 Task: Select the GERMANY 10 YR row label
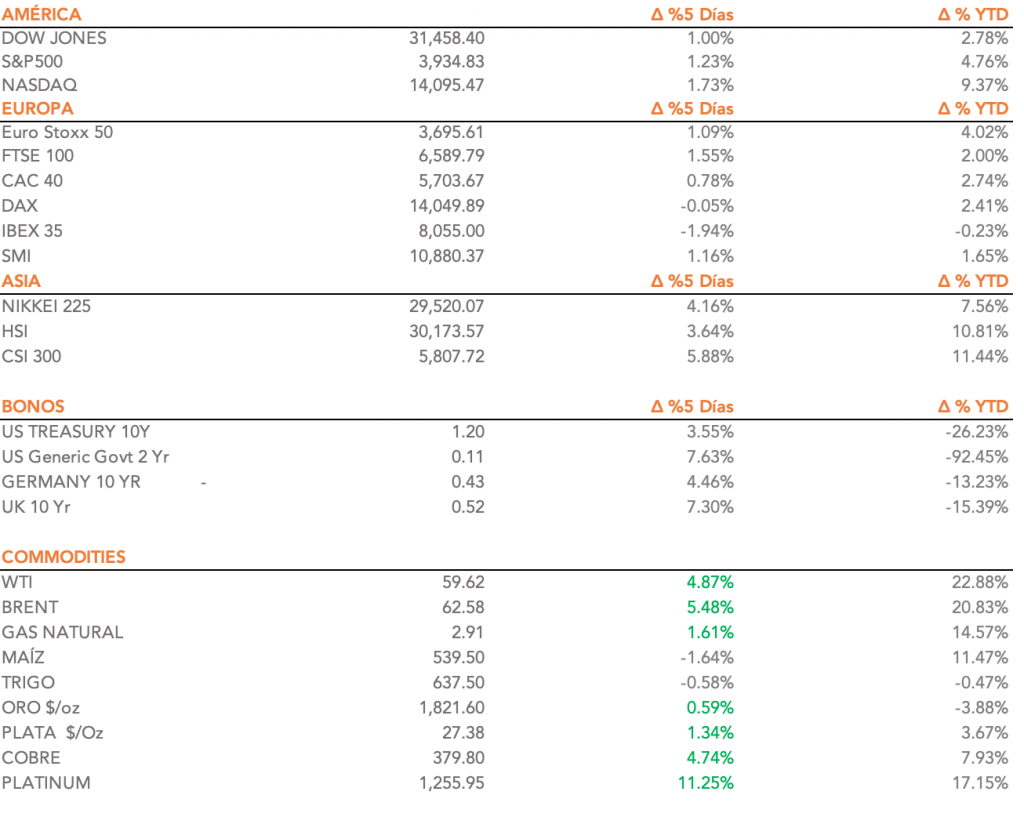(71, 482)
